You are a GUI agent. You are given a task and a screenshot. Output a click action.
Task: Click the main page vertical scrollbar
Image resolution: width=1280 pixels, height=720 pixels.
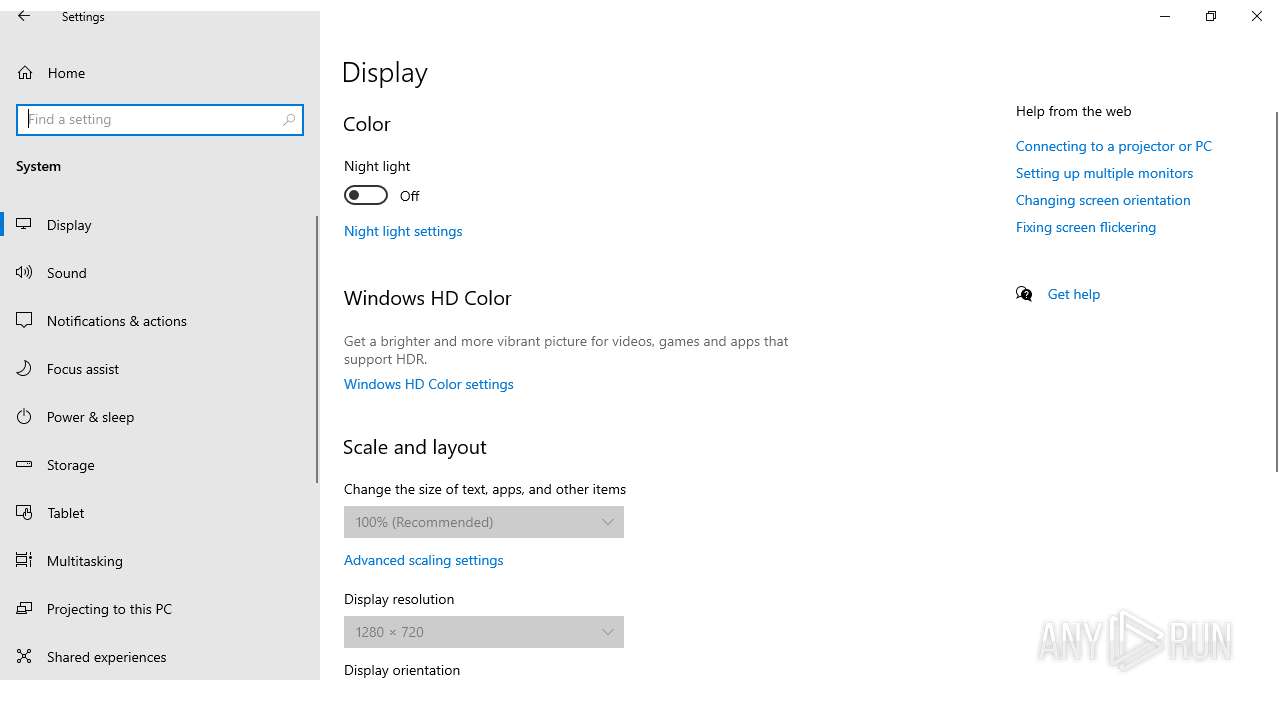pyautogui.click(x=1276, y=291)
